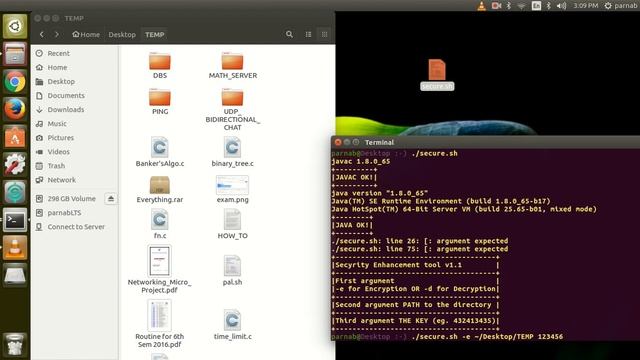Open the DBS folder

(x=160, y=65)
